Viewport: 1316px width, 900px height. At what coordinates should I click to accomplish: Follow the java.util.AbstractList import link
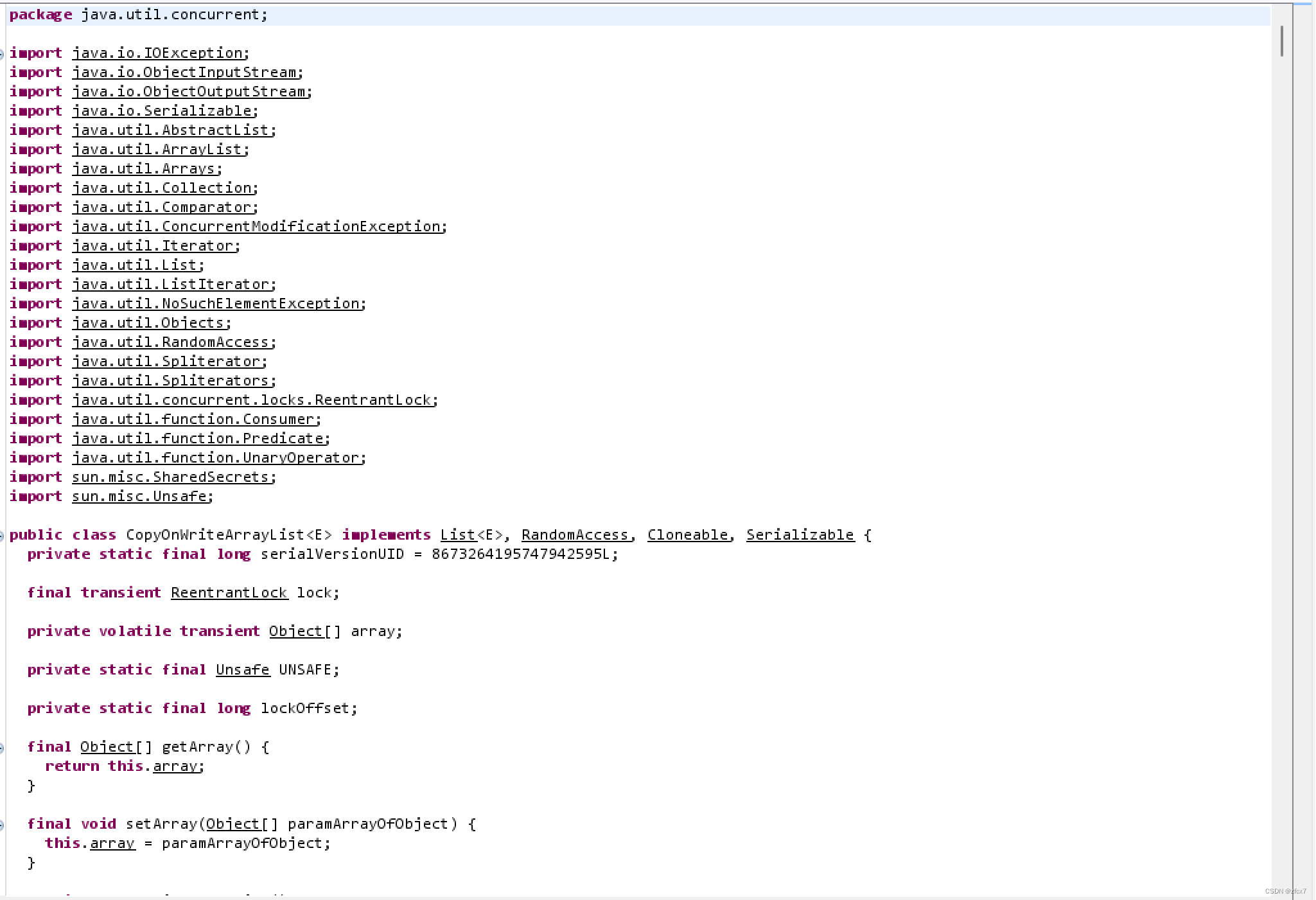(171, 130)
